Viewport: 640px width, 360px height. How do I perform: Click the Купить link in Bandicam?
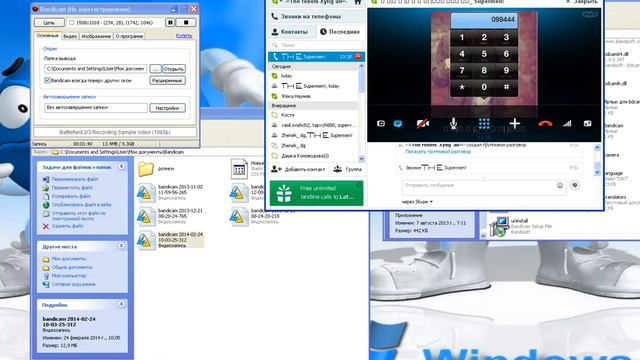point(184,36)
